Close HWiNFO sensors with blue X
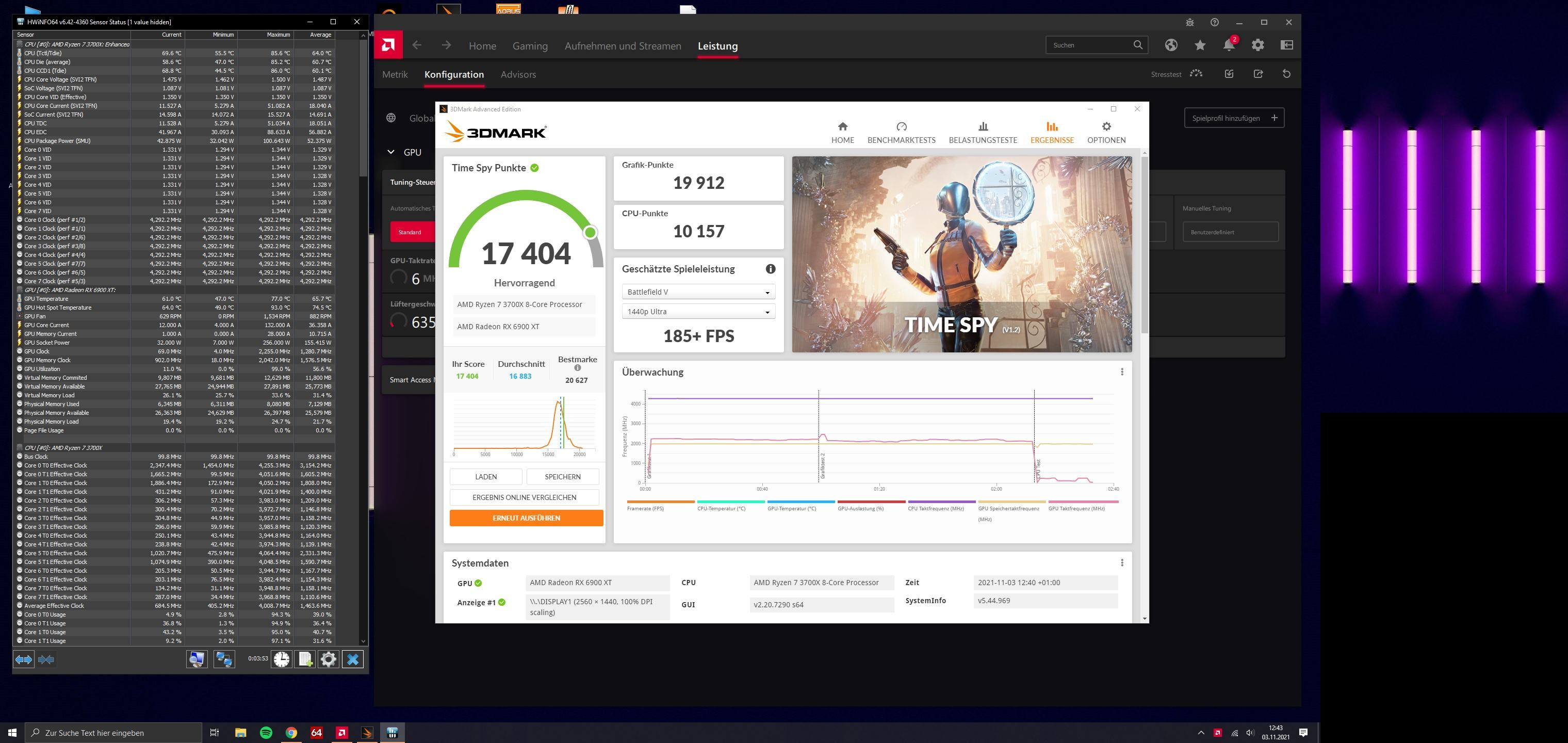This screenshot has height=743, width=1568. coord(352,659)
